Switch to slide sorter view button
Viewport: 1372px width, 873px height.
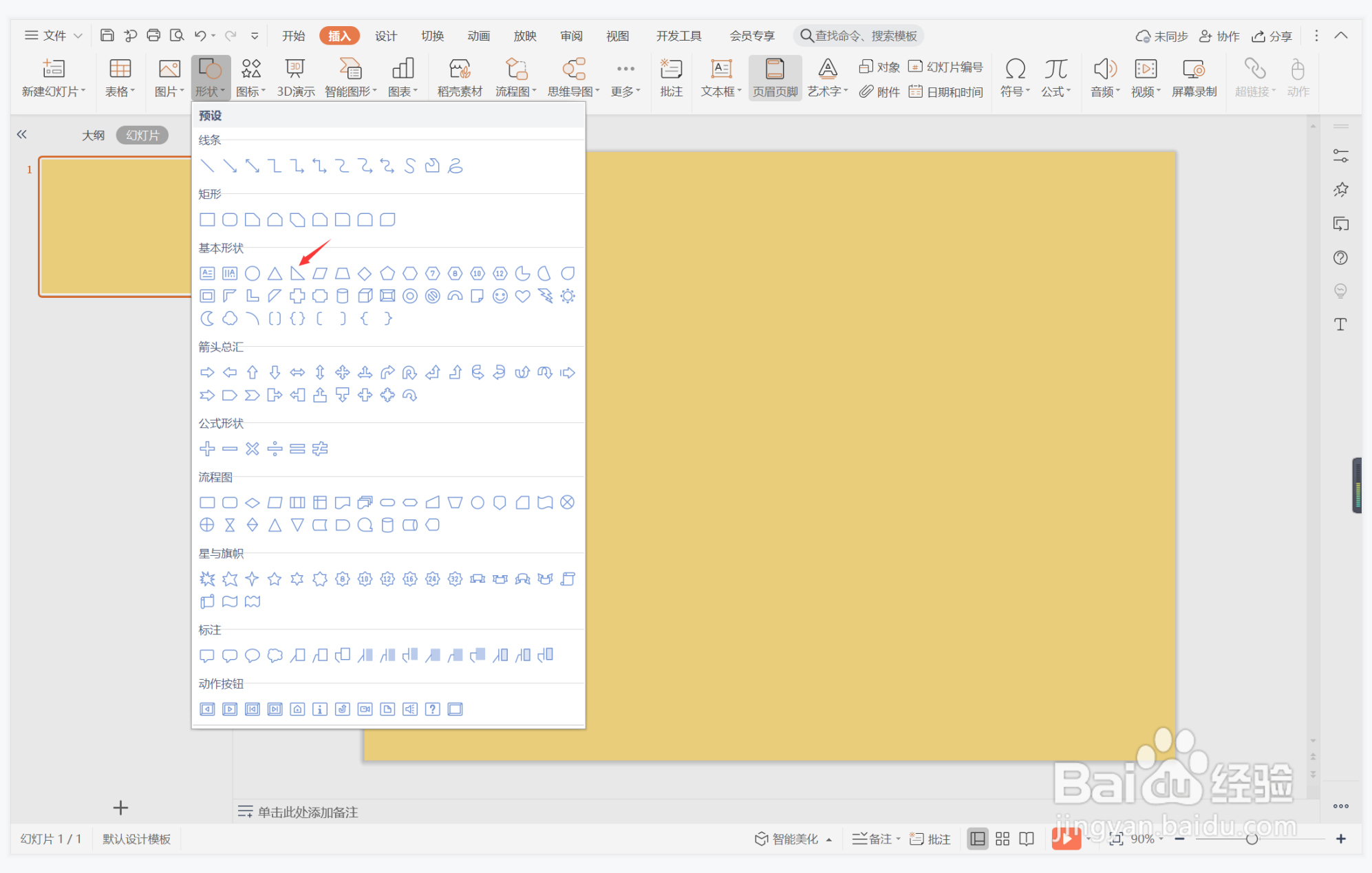pyautogui.click(x=1003, y=839)
